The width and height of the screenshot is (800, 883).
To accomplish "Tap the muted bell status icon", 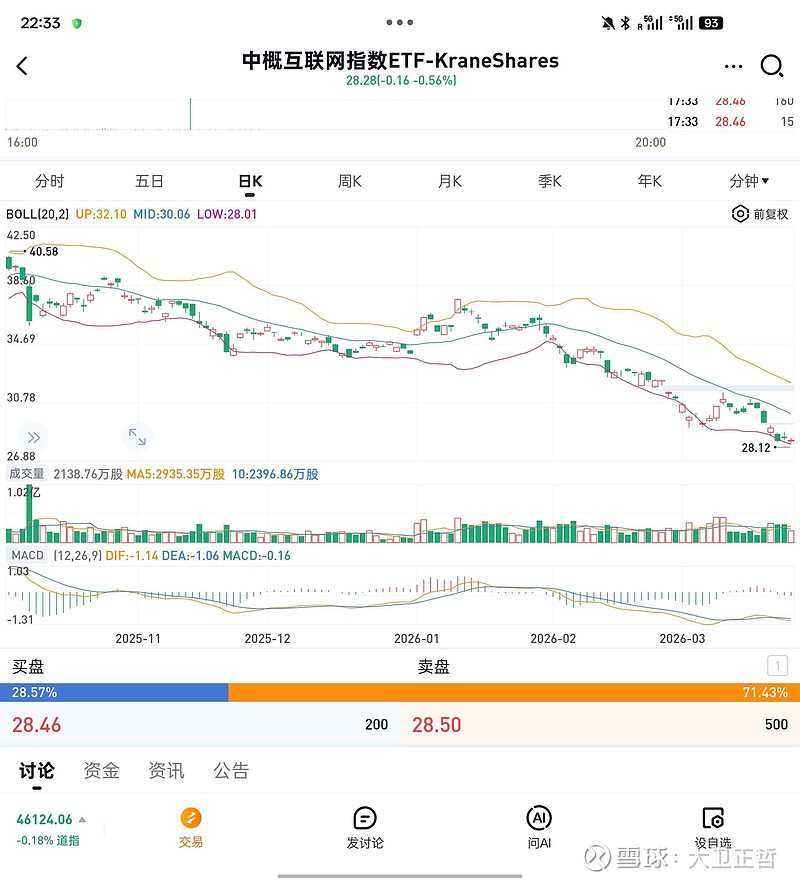I will click(608, 23).
